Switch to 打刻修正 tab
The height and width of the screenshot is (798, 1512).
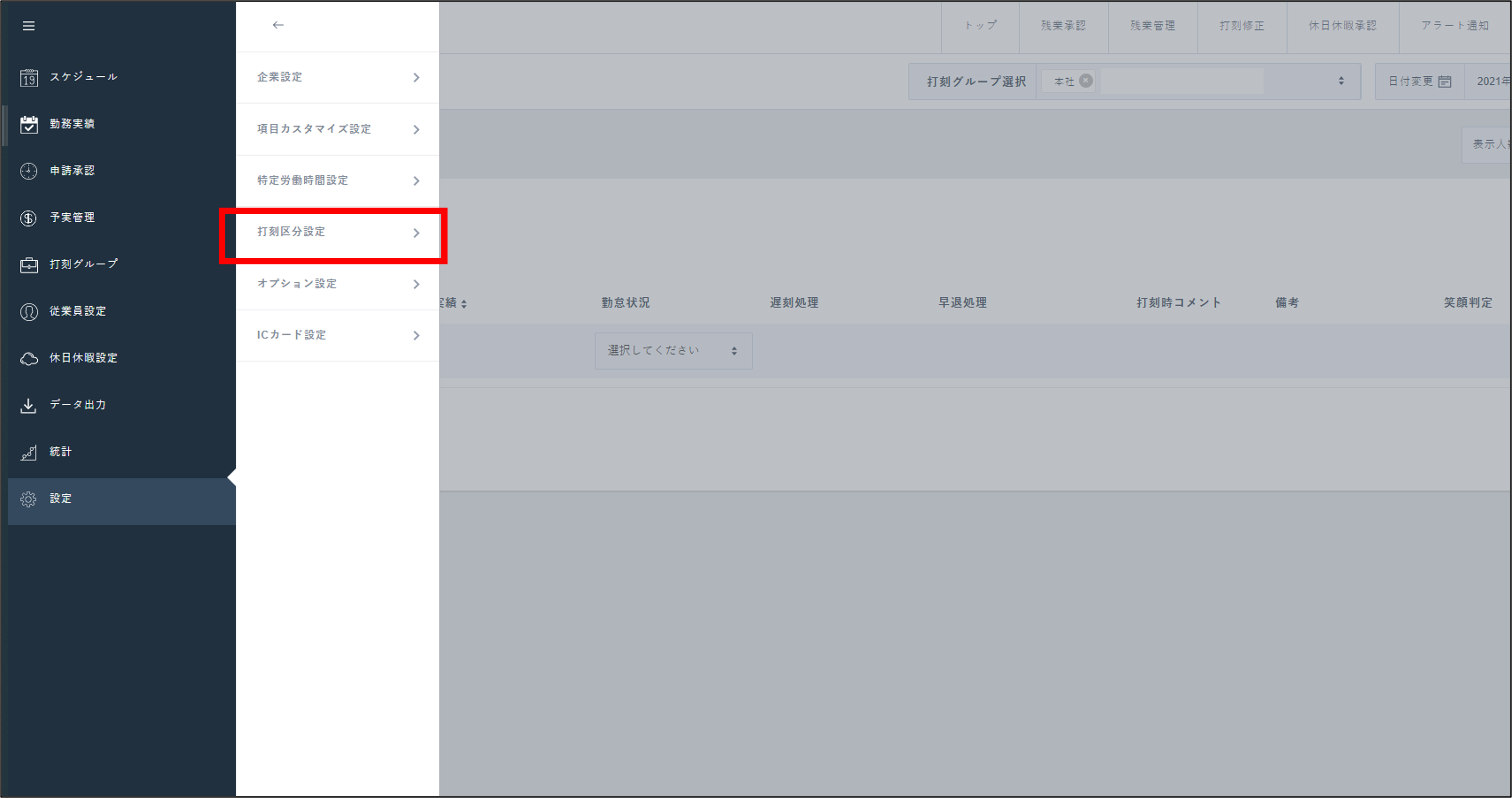(1241, 26)
